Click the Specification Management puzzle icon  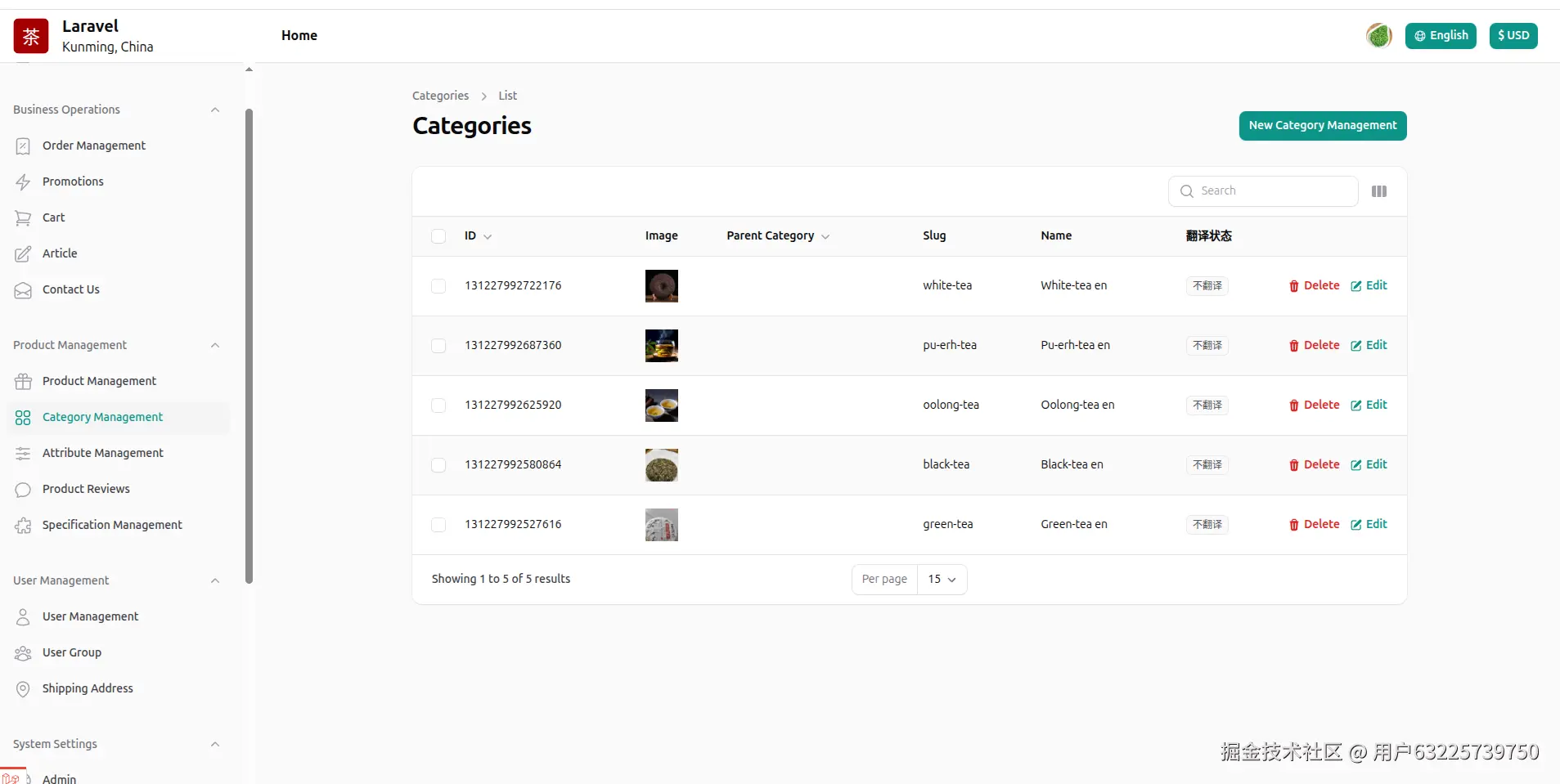pos(23,526)
